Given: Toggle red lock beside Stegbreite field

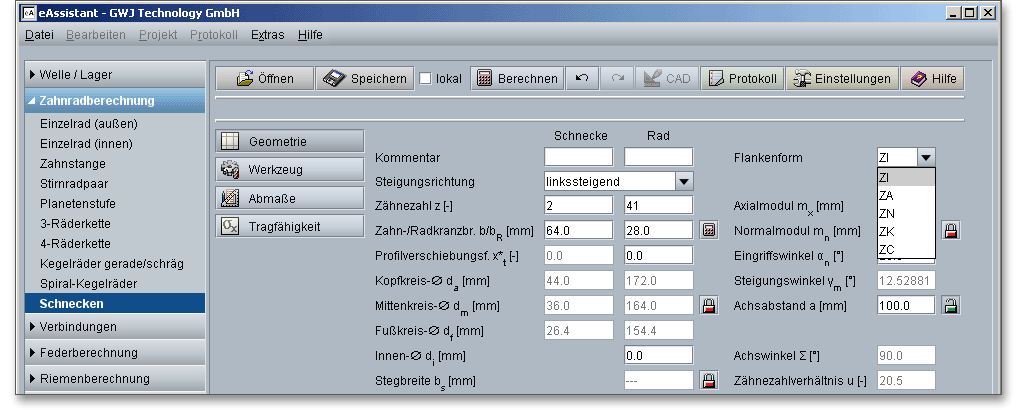Looking at the screenshot, I should tap(709, 380).
